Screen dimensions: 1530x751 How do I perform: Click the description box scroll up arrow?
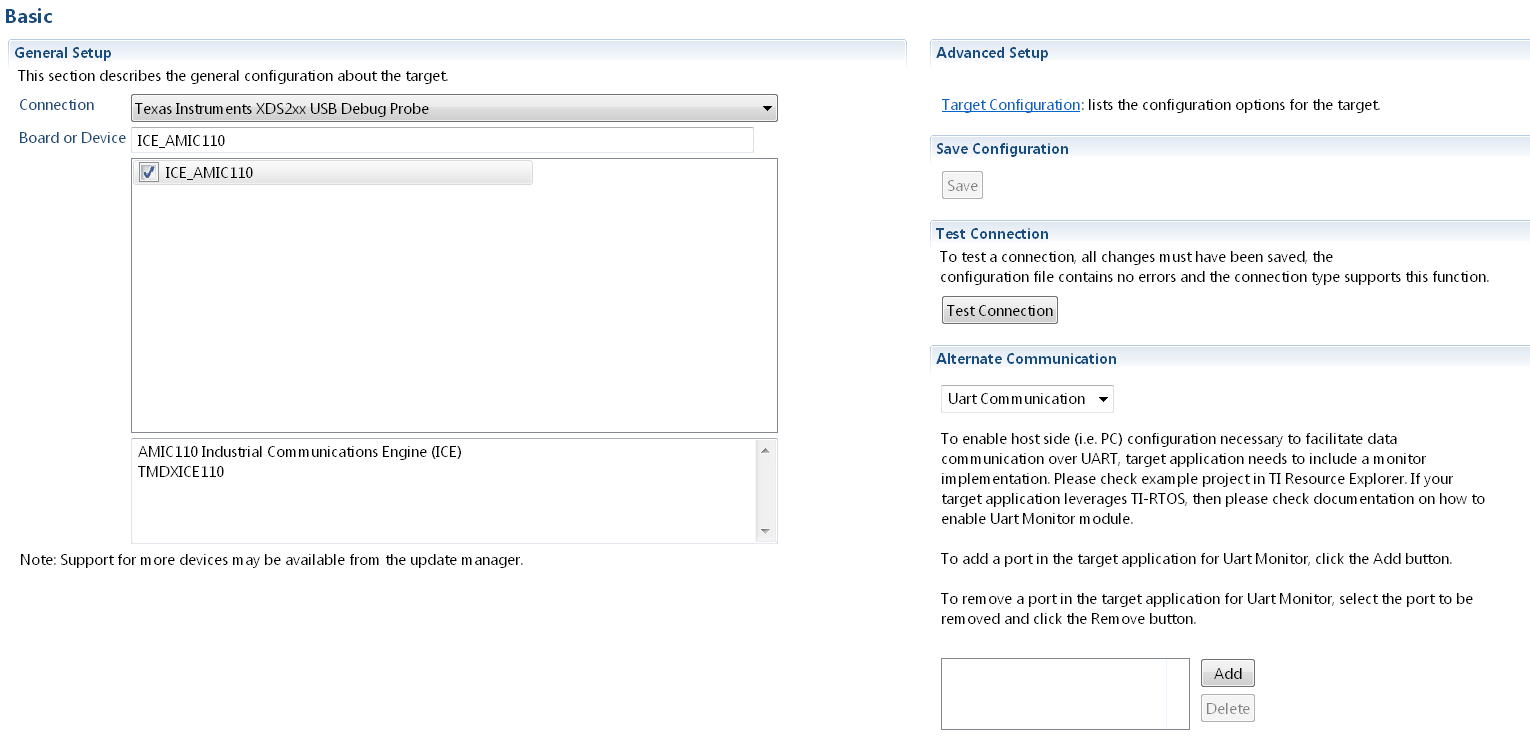coord(765,450)
